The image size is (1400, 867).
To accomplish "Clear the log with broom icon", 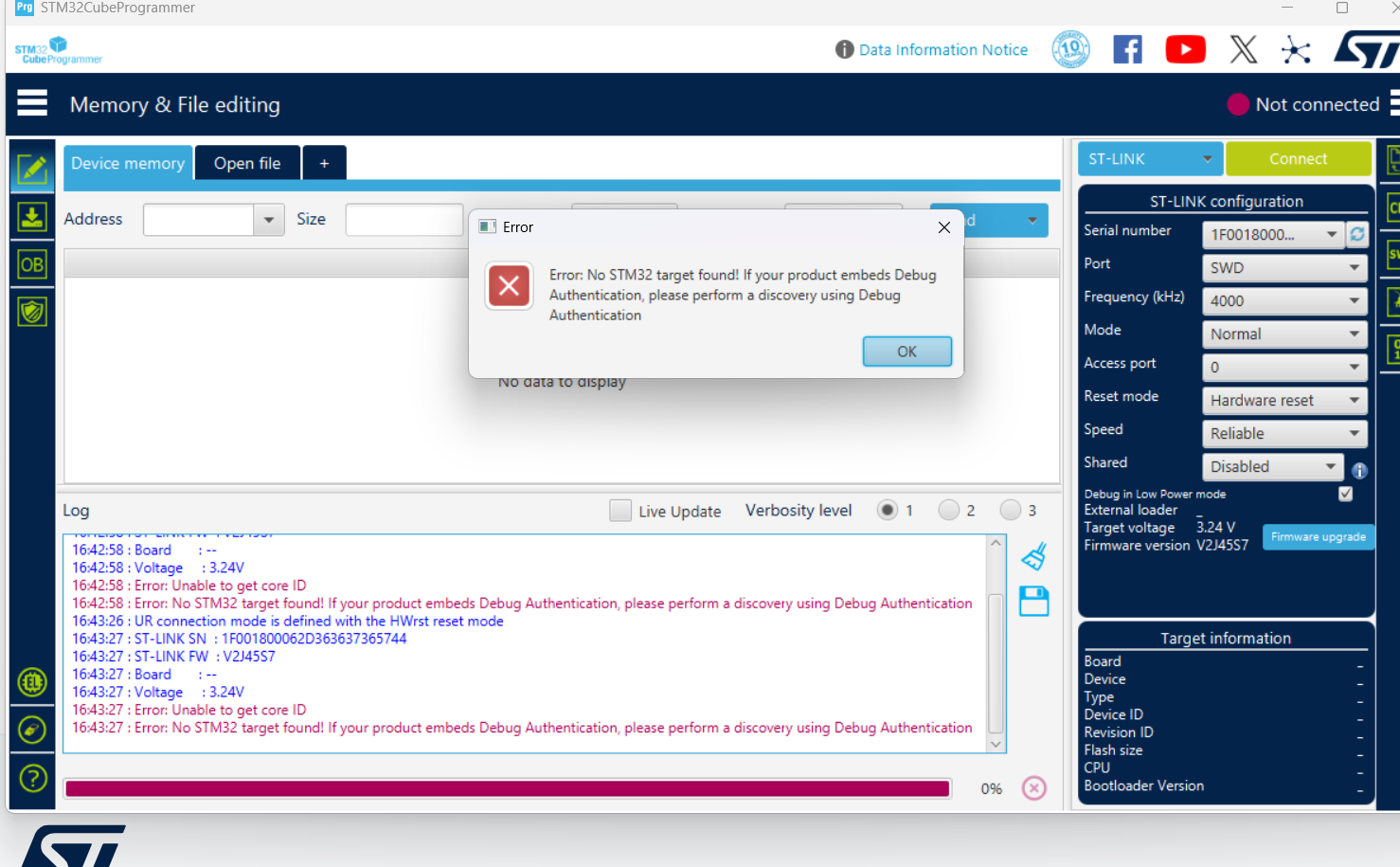I will (1033, 556).
